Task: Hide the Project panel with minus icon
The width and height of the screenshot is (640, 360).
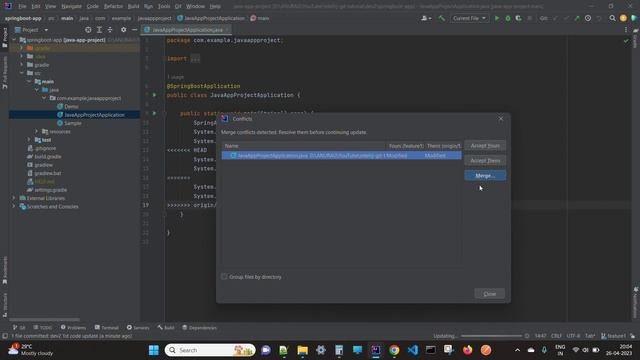Action: coord(134,30)
